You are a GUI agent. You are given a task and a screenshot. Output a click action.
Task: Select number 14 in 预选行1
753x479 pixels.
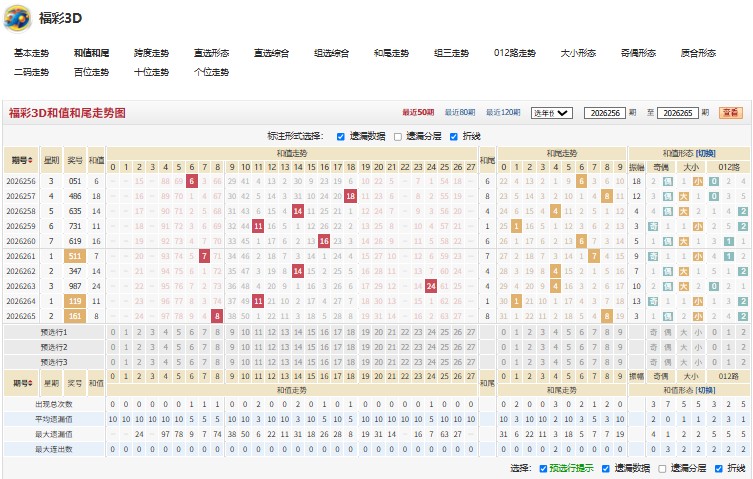click(x=298, y=332)
